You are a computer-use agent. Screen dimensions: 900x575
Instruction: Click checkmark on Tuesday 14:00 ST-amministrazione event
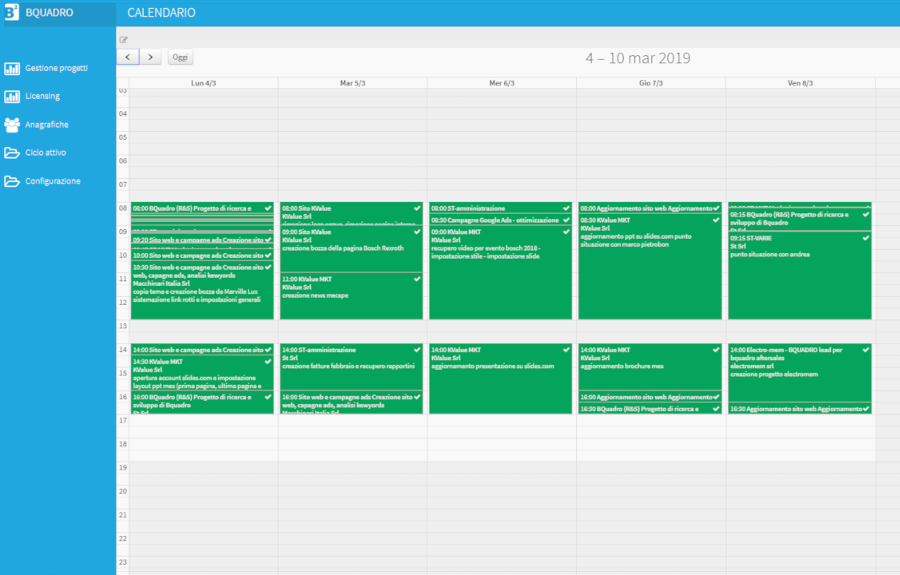click(417, 349)
